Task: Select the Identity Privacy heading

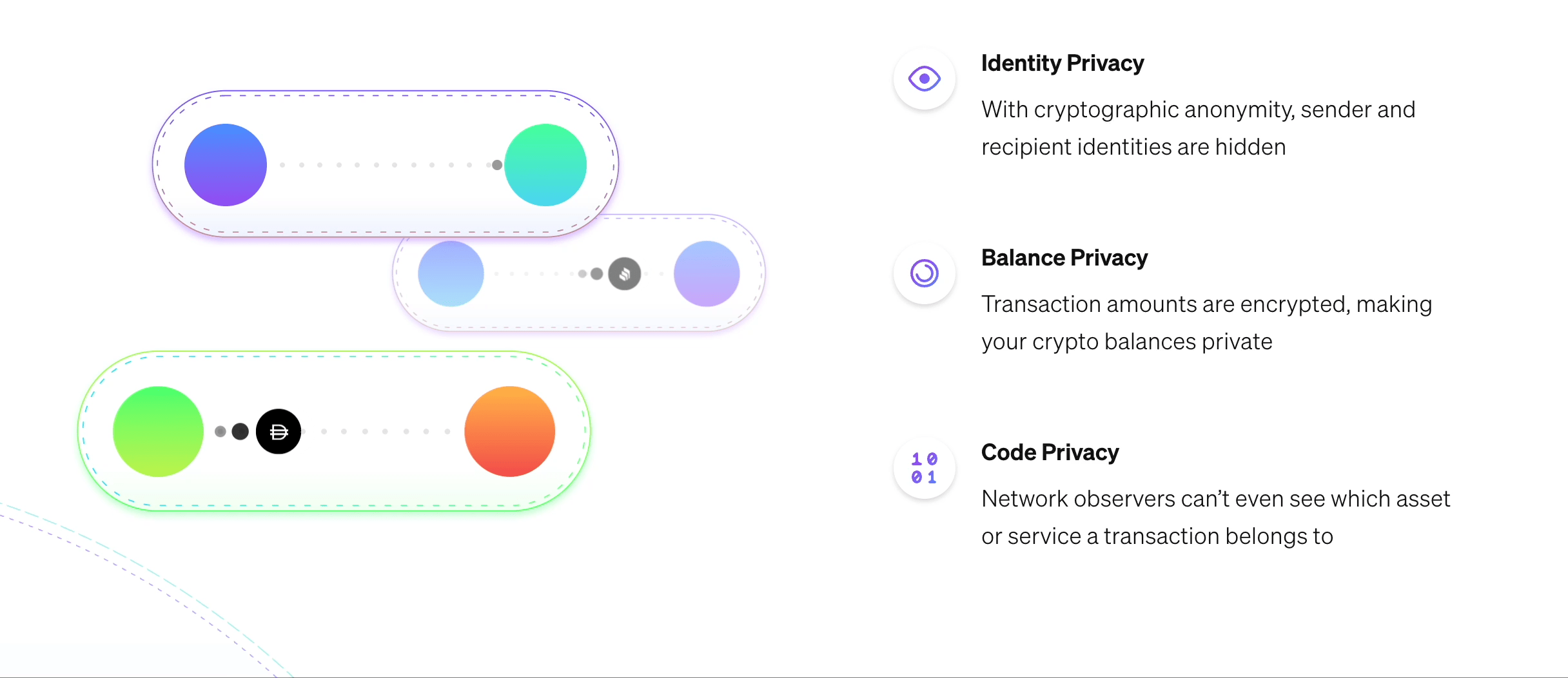Action: pos(1062,63)
